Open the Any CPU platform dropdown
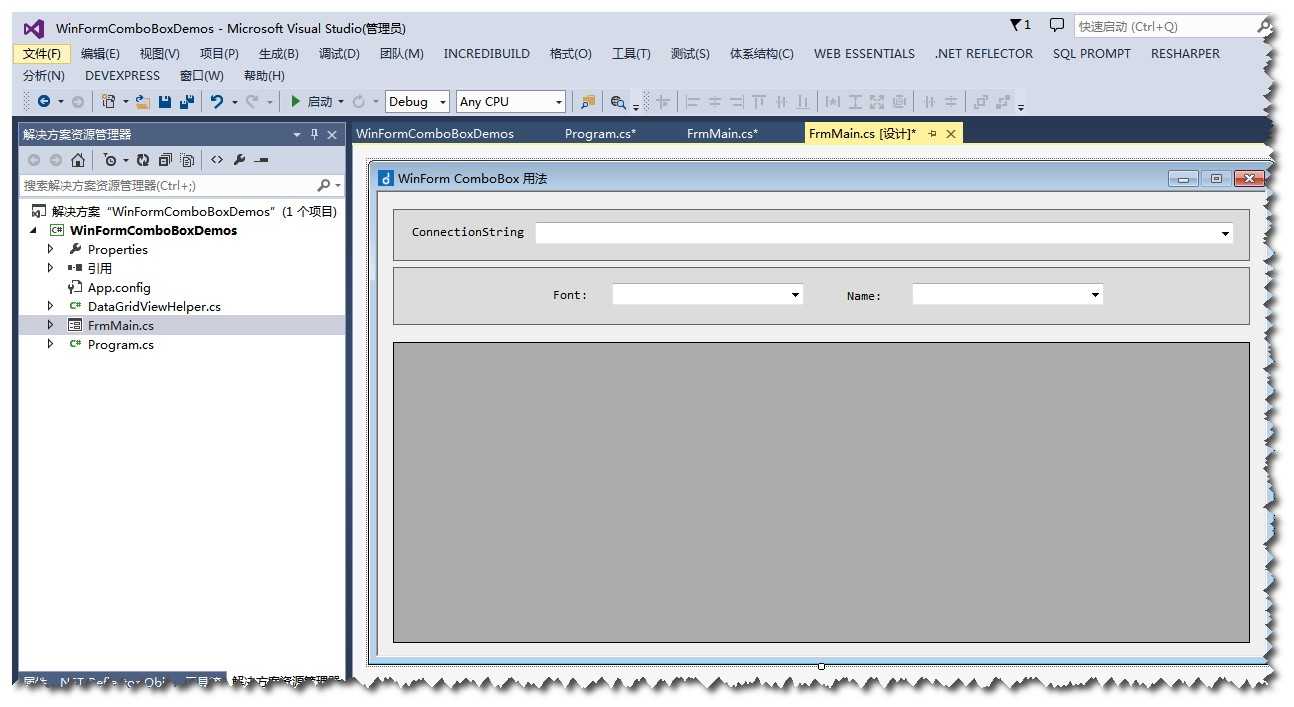 click(558, 102)
